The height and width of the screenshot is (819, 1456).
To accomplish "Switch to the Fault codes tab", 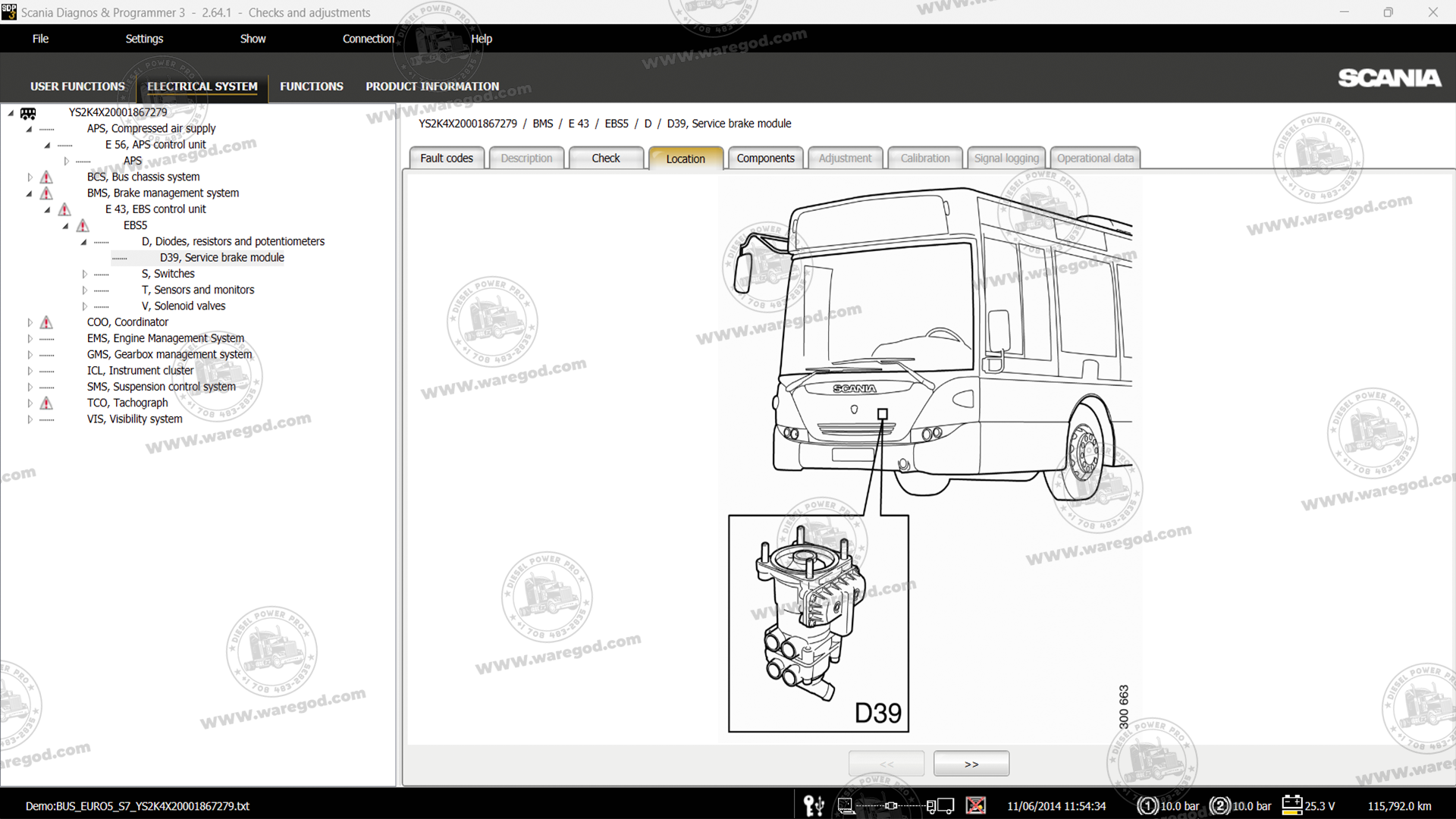I will tap(446, 158).
